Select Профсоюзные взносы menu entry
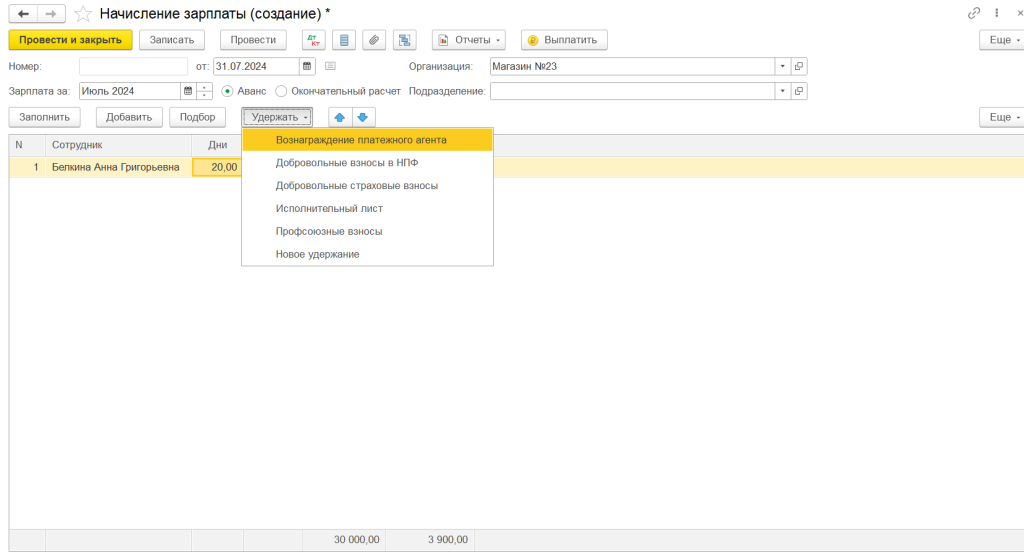This screenshot has height=553, width=1024. 329,232
